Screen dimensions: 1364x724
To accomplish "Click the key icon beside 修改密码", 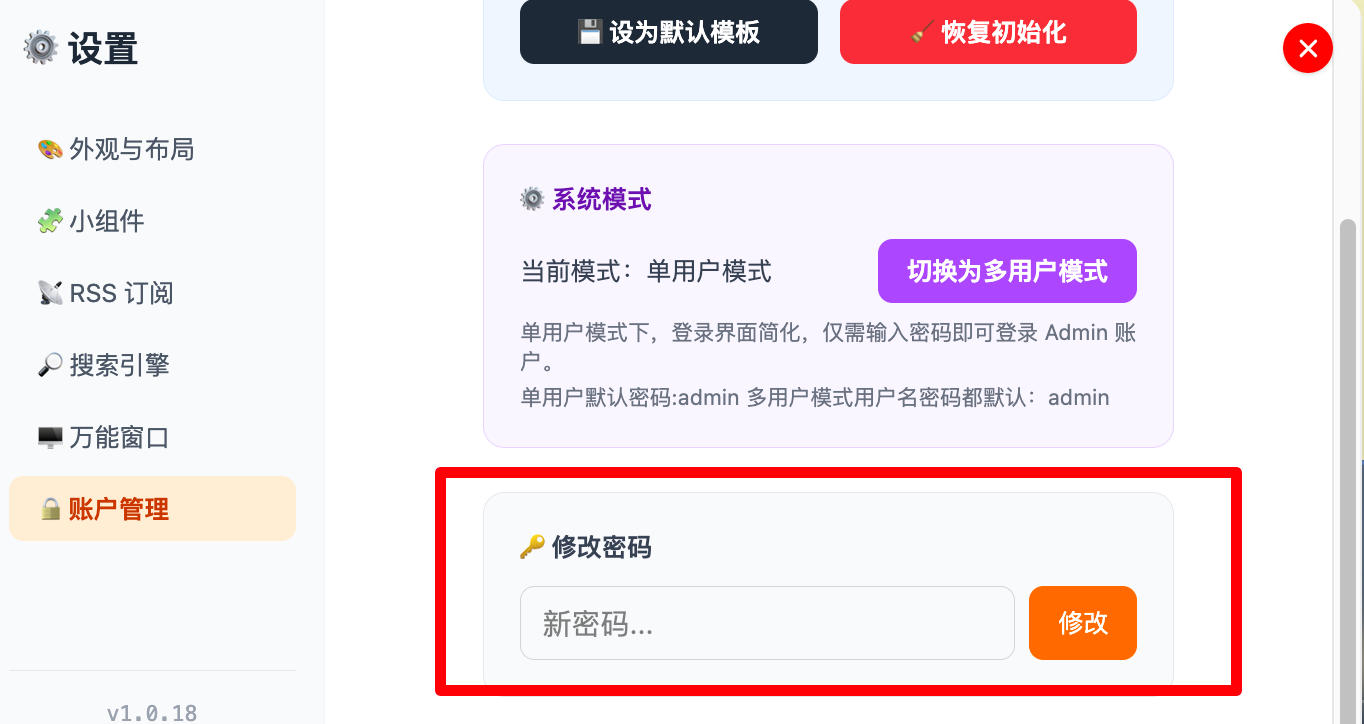I will coord(532,547).
